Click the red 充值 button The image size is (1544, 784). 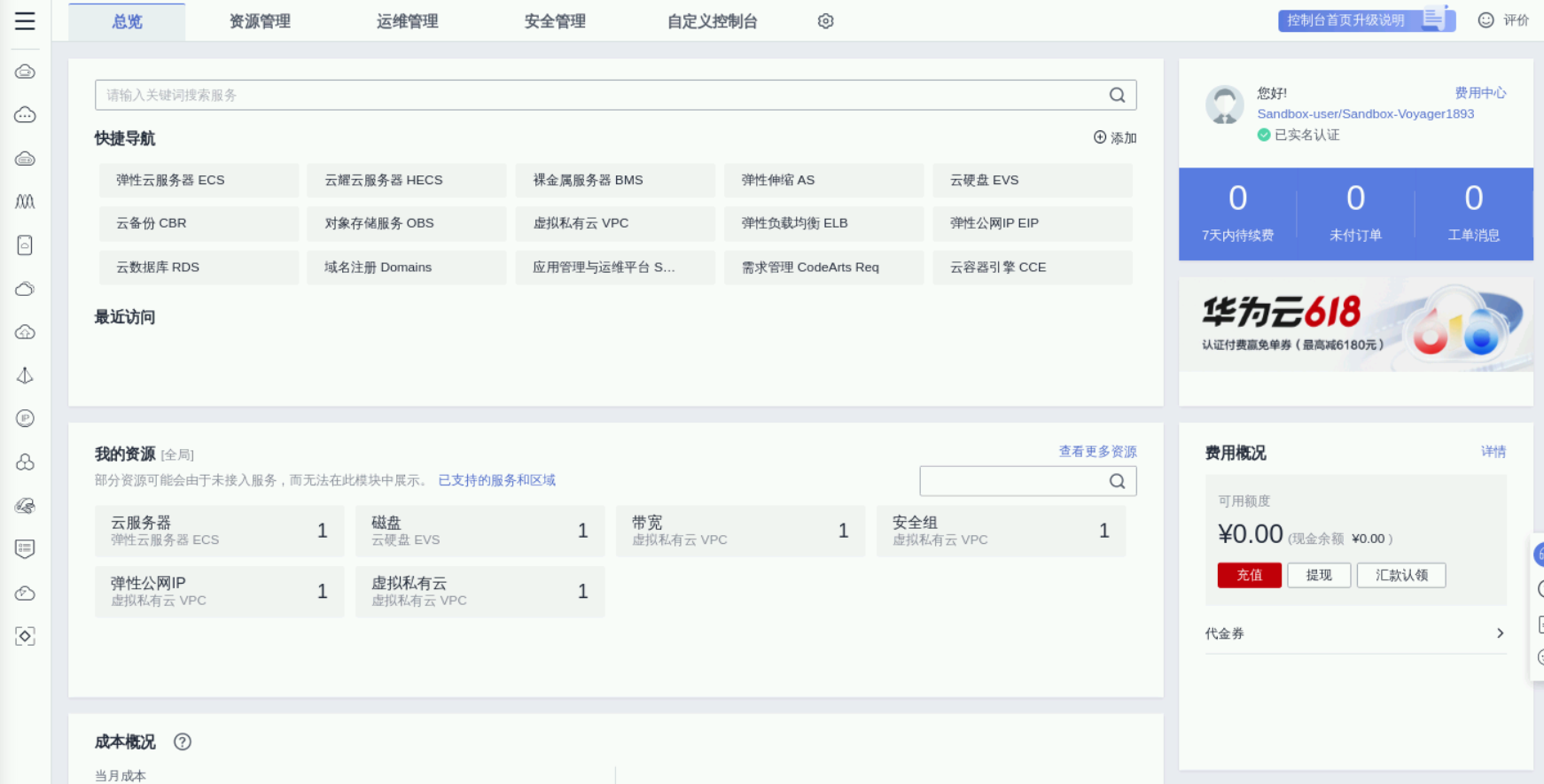pyautogui.click(x=1249, y=575)
